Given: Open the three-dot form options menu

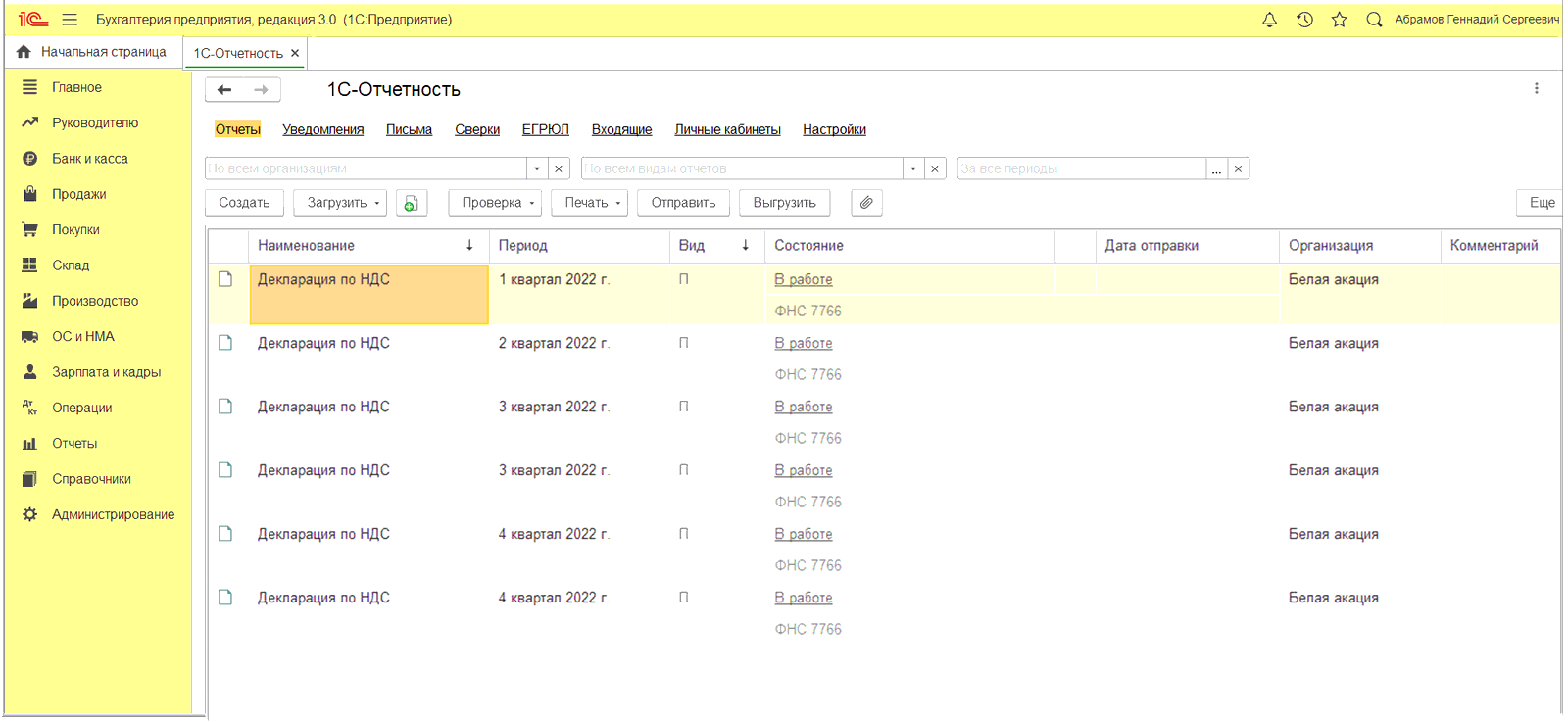Looking at the screenshot, I should tap(1536, 88).
